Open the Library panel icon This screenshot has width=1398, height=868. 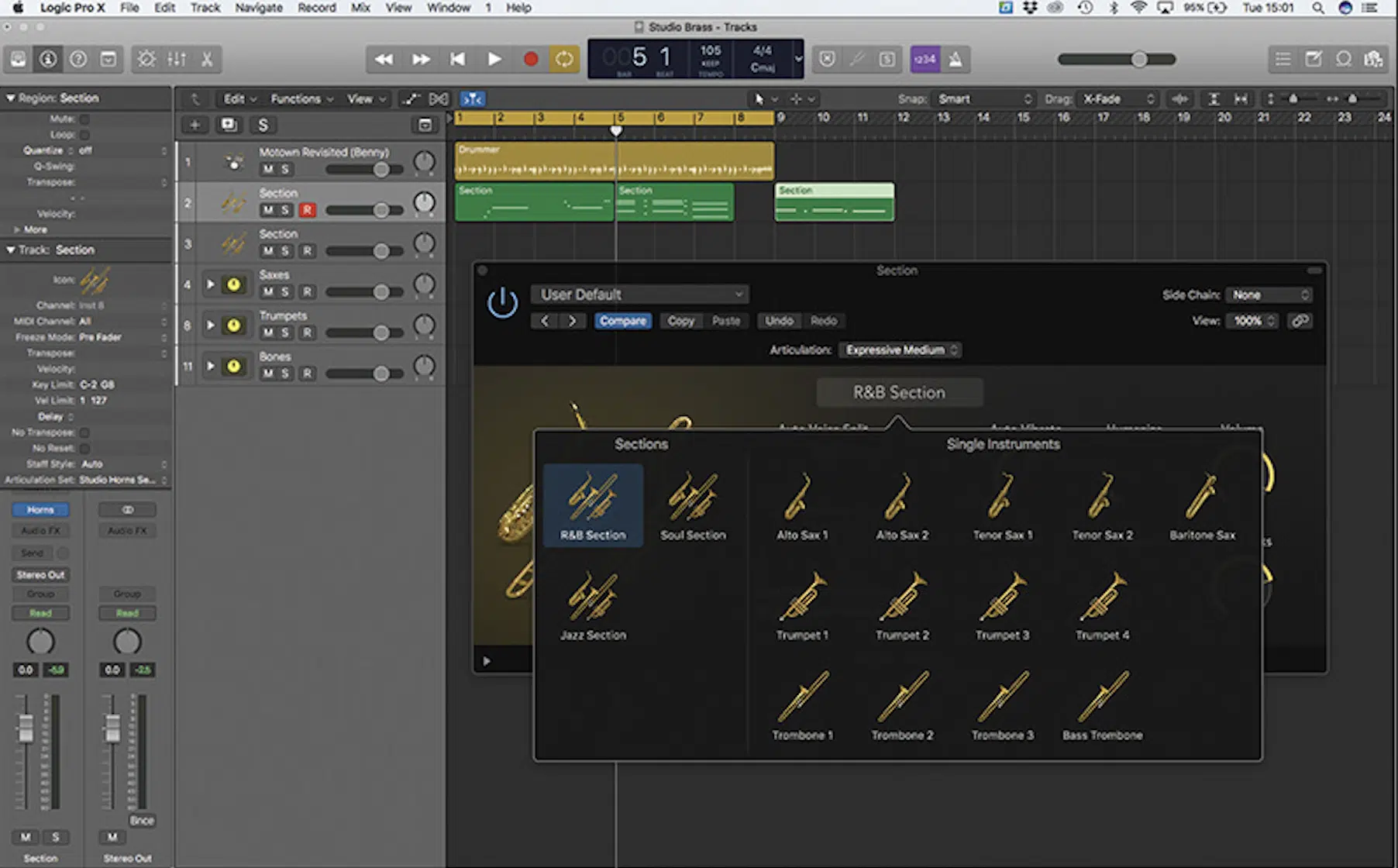[x=18, y=59]
